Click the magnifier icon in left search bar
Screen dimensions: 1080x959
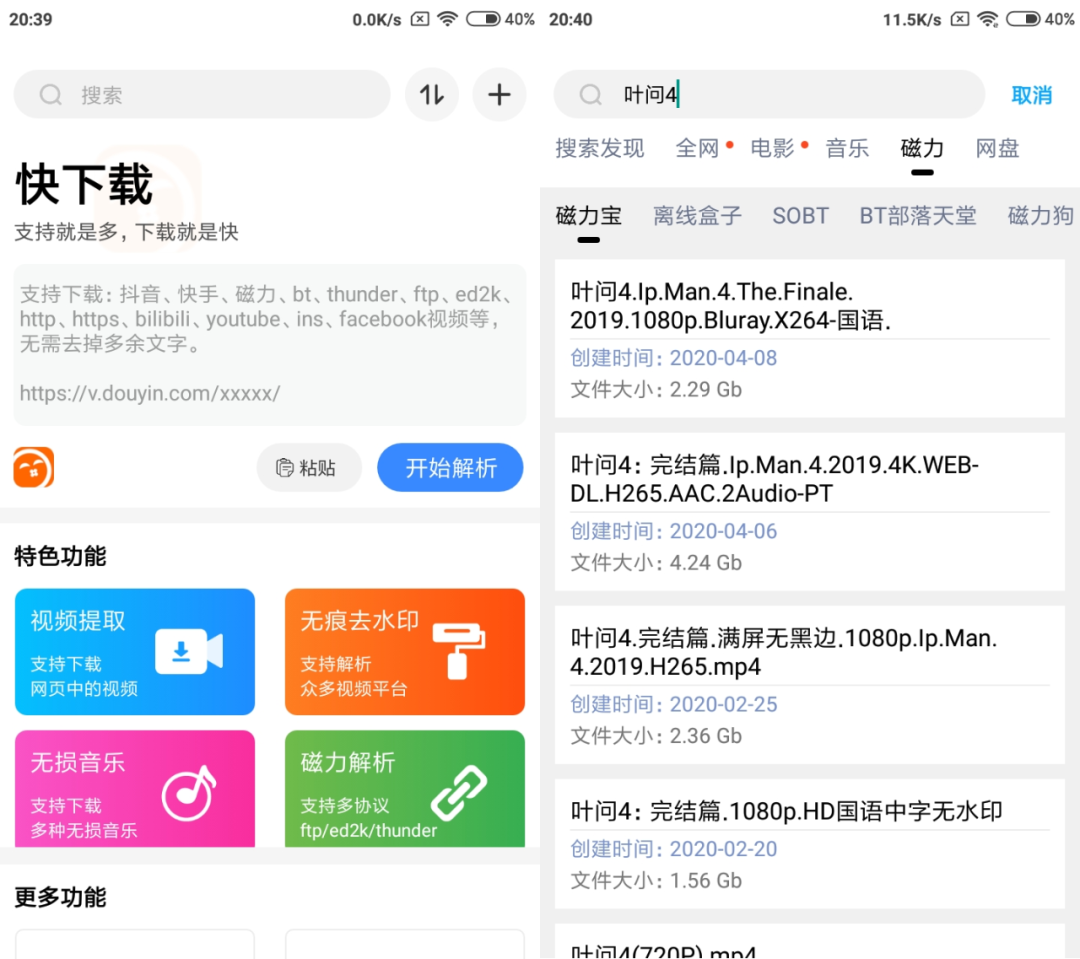tap(50, 94)
